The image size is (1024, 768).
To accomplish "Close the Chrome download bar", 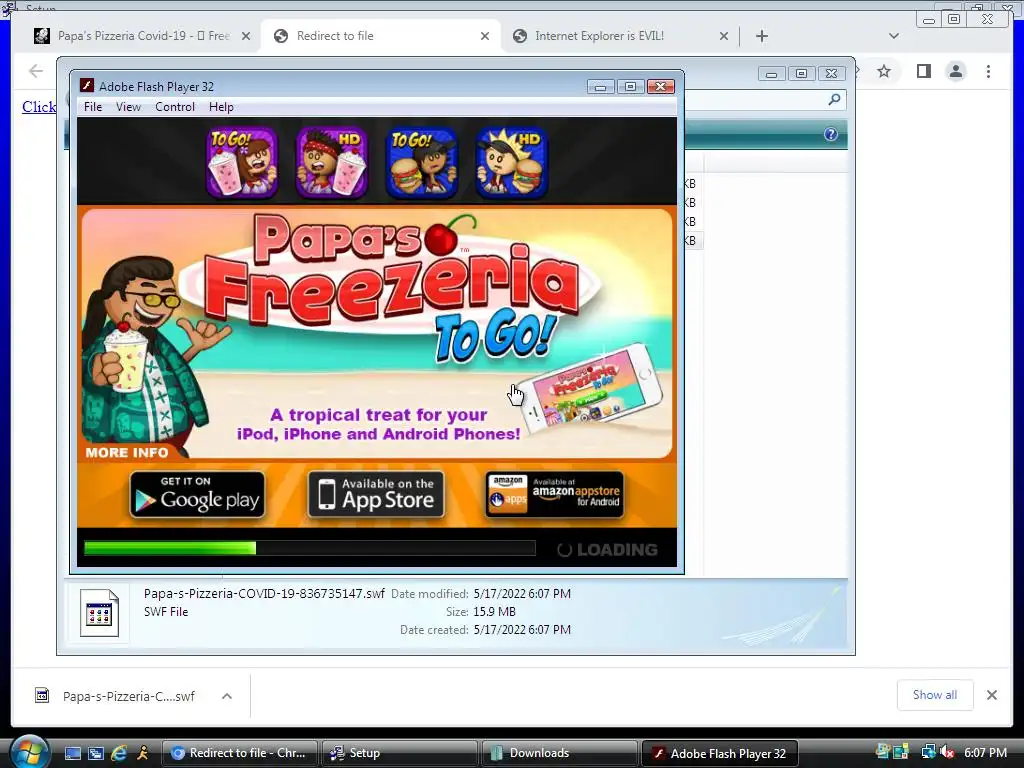I will click(x=991, y=695).
